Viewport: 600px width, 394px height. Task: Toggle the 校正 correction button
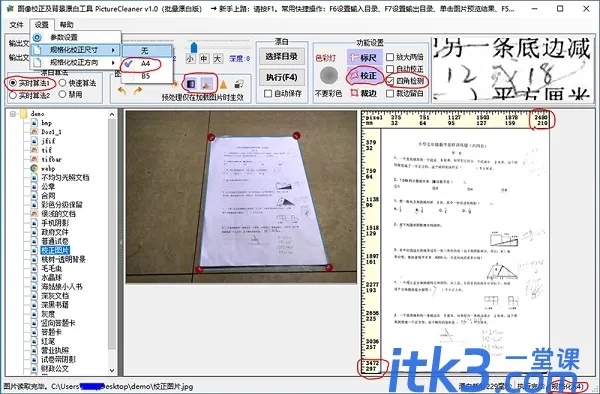tap(364, 76)
